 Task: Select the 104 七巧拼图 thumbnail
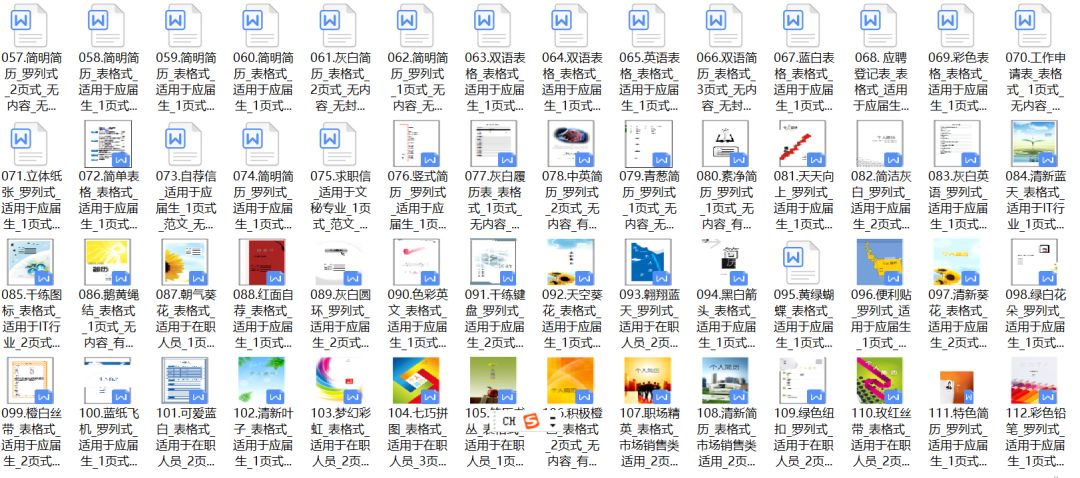coord(416,380)
